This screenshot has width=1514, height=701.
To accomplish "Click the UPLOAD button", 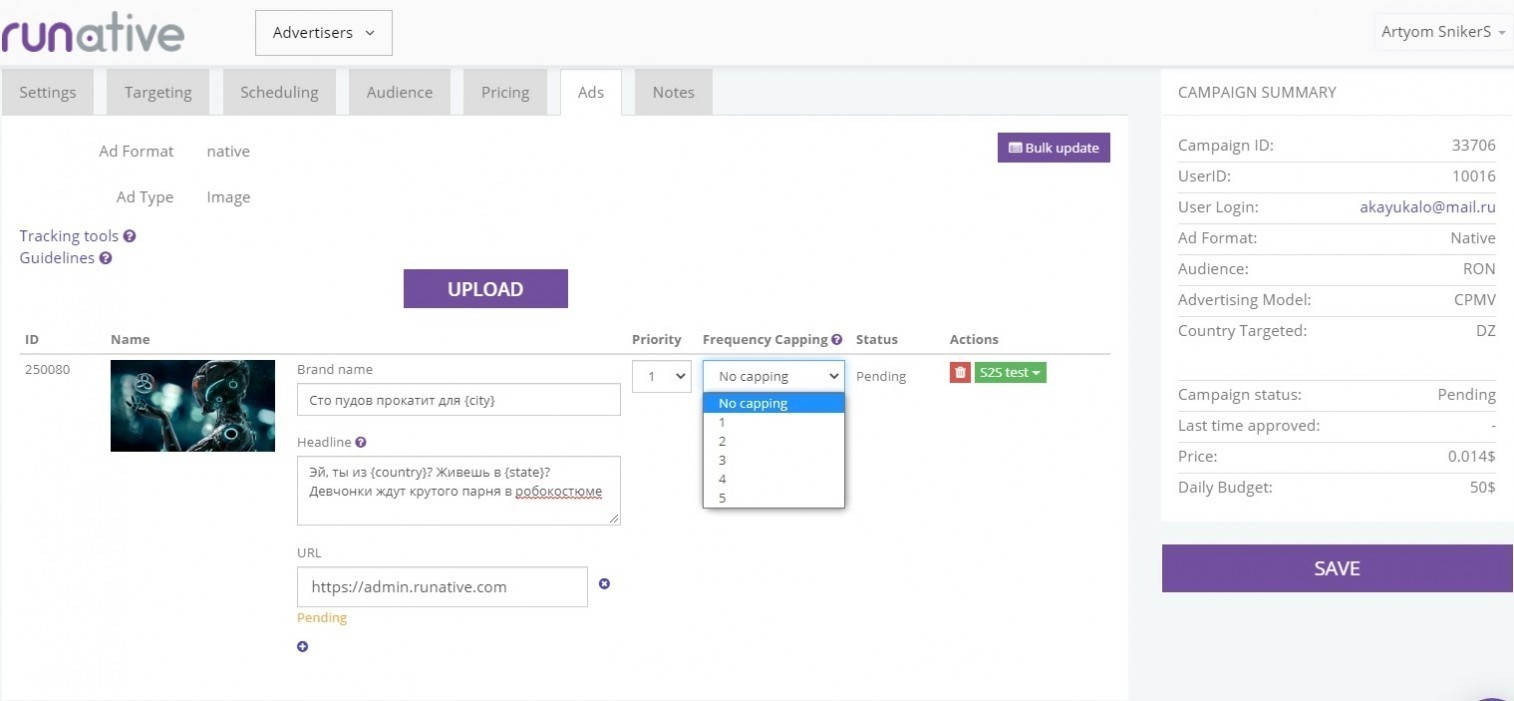I will click(486, 289).
